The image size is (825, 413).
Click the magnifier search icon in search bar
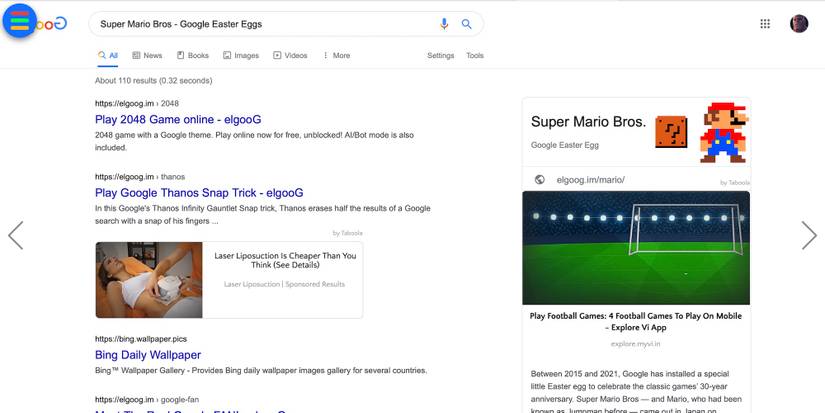(x=466, y=24)
